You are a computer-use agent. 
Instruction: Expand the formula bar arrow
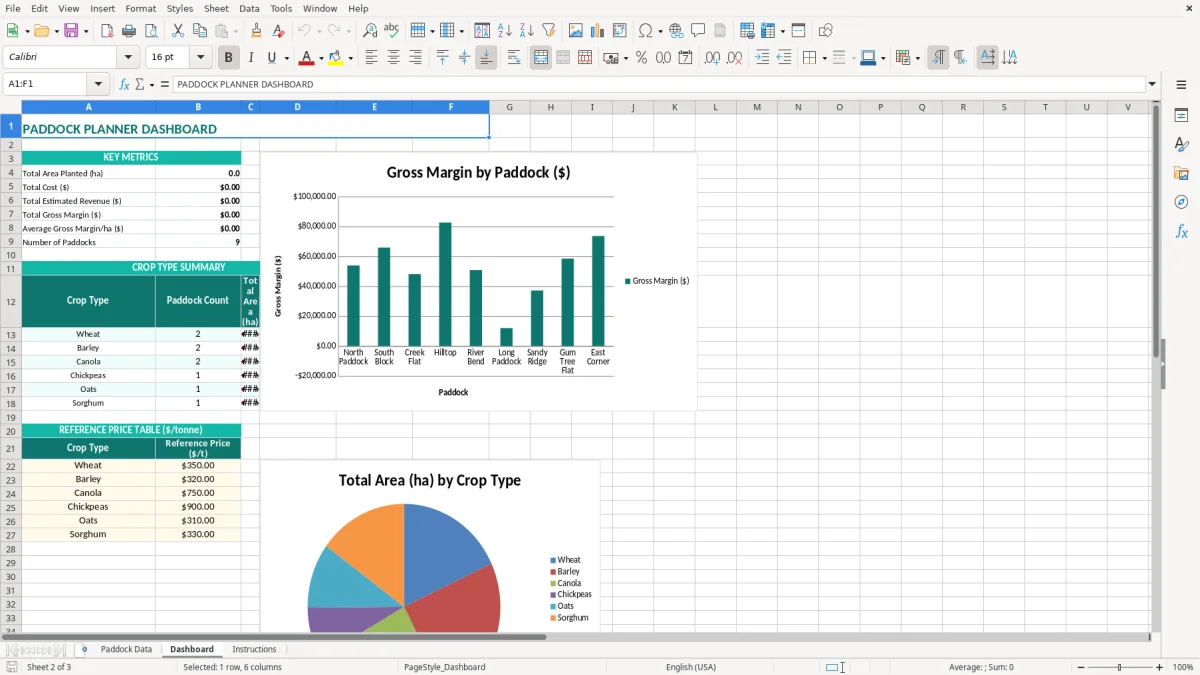pyautogui.click(x=1152, y=84)
